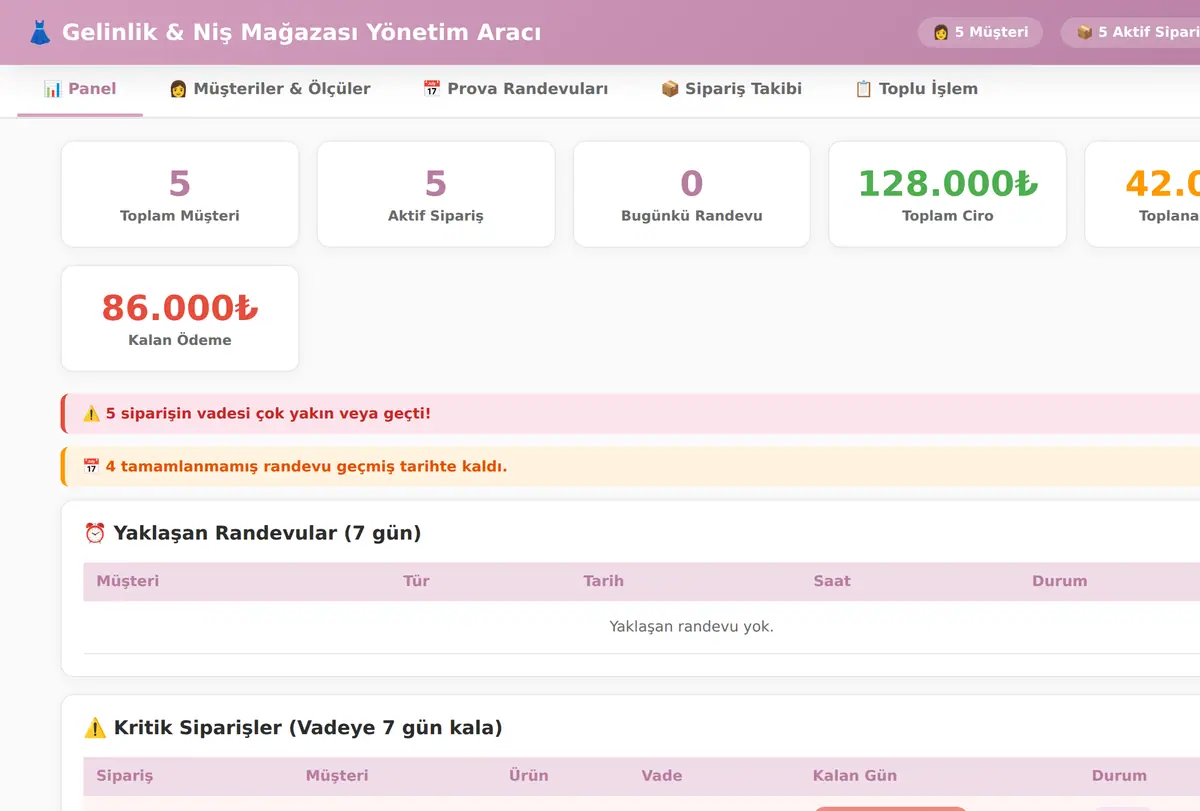Go to Sipariş Takibi tab
The height and width of the screenshot is (811, 1200).
tap(732, 89)
